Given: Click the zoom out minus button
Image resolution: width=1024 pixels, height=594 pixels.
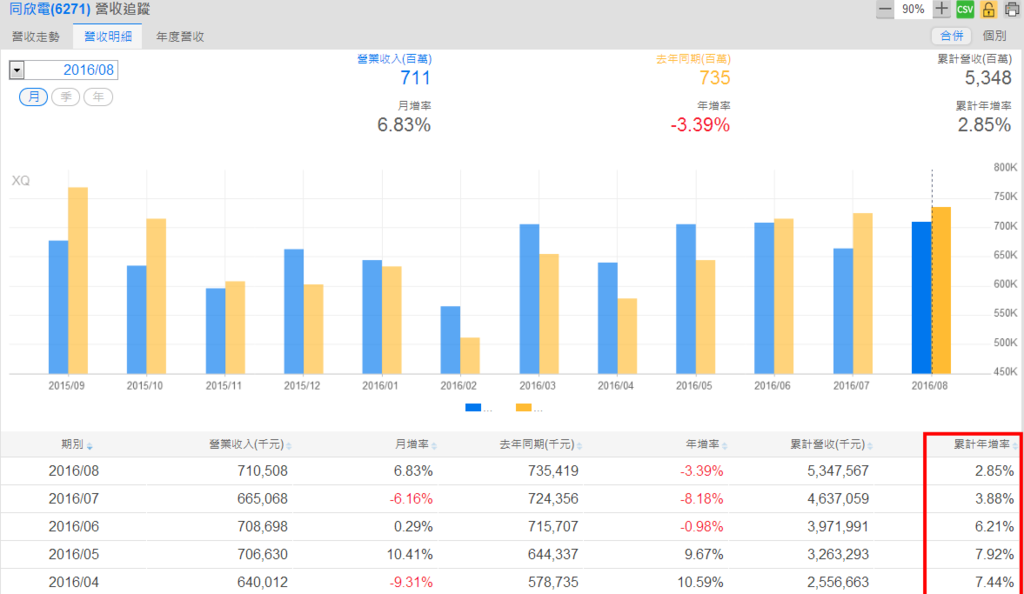Looking at the screenshot, I should tap(884, 9).
